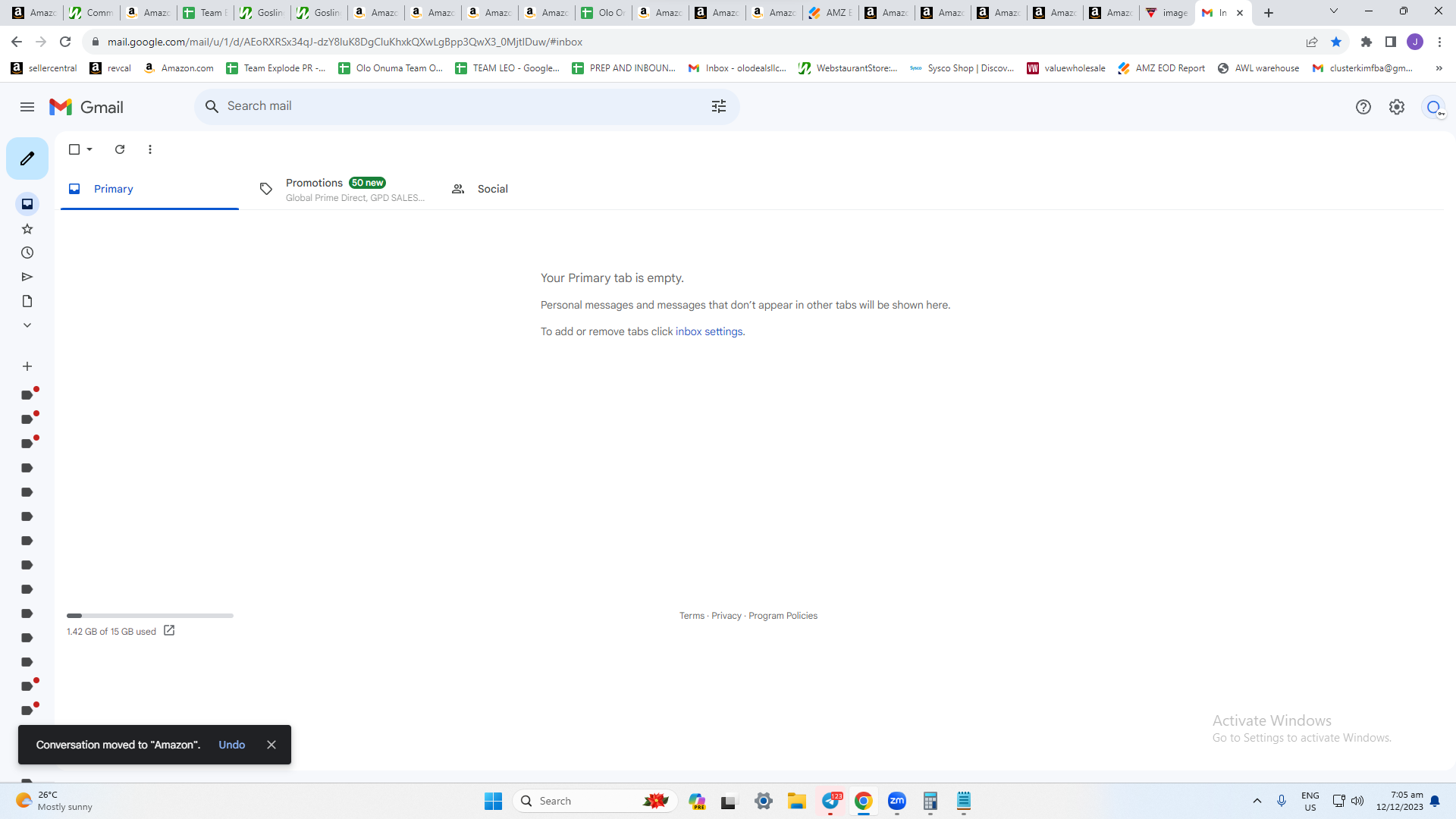Screen dimensions: 1456x819
Task: Open Sent mail arrow icon
Action: pos(27,277)
